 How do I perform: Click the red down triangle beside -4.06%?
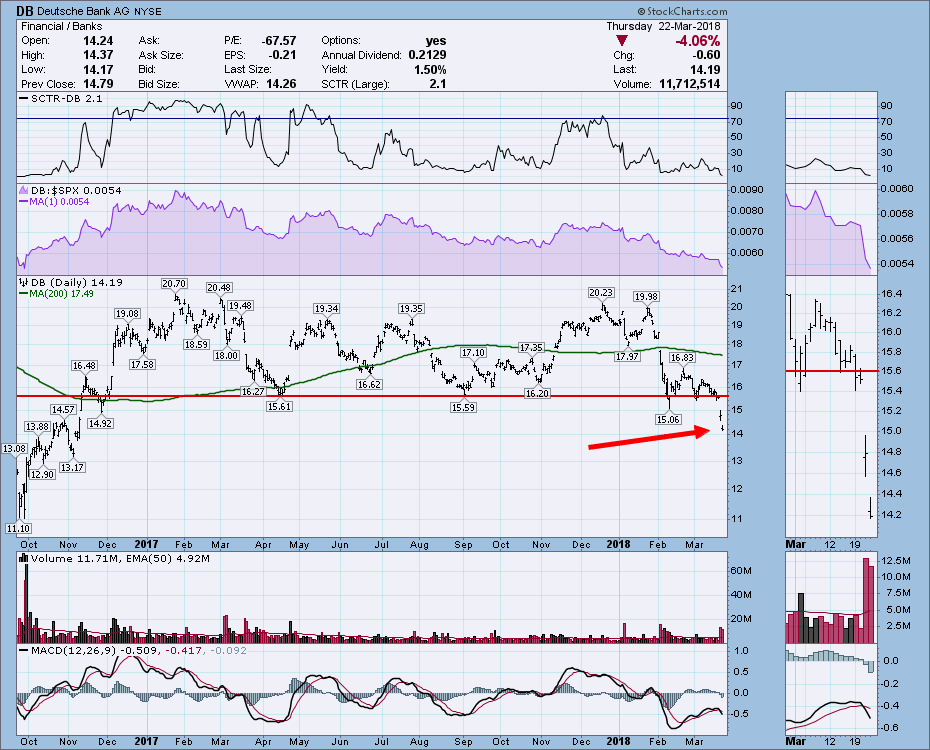point(623,40)
